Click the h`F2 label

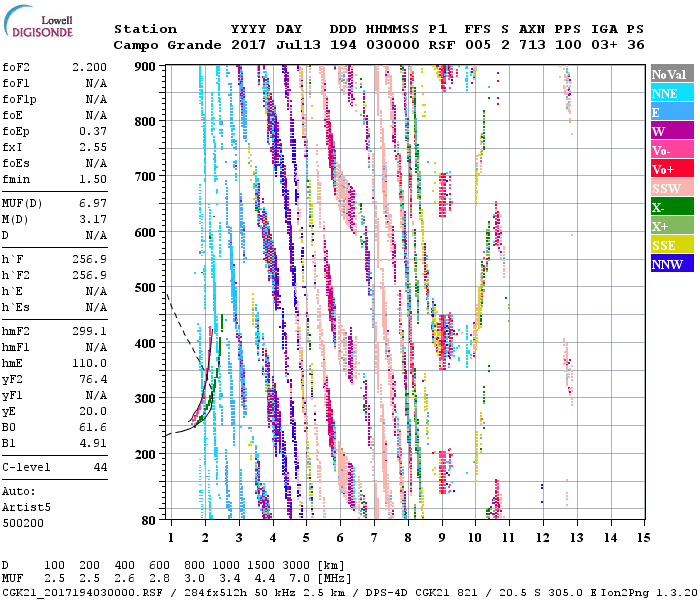coord(16,275)
